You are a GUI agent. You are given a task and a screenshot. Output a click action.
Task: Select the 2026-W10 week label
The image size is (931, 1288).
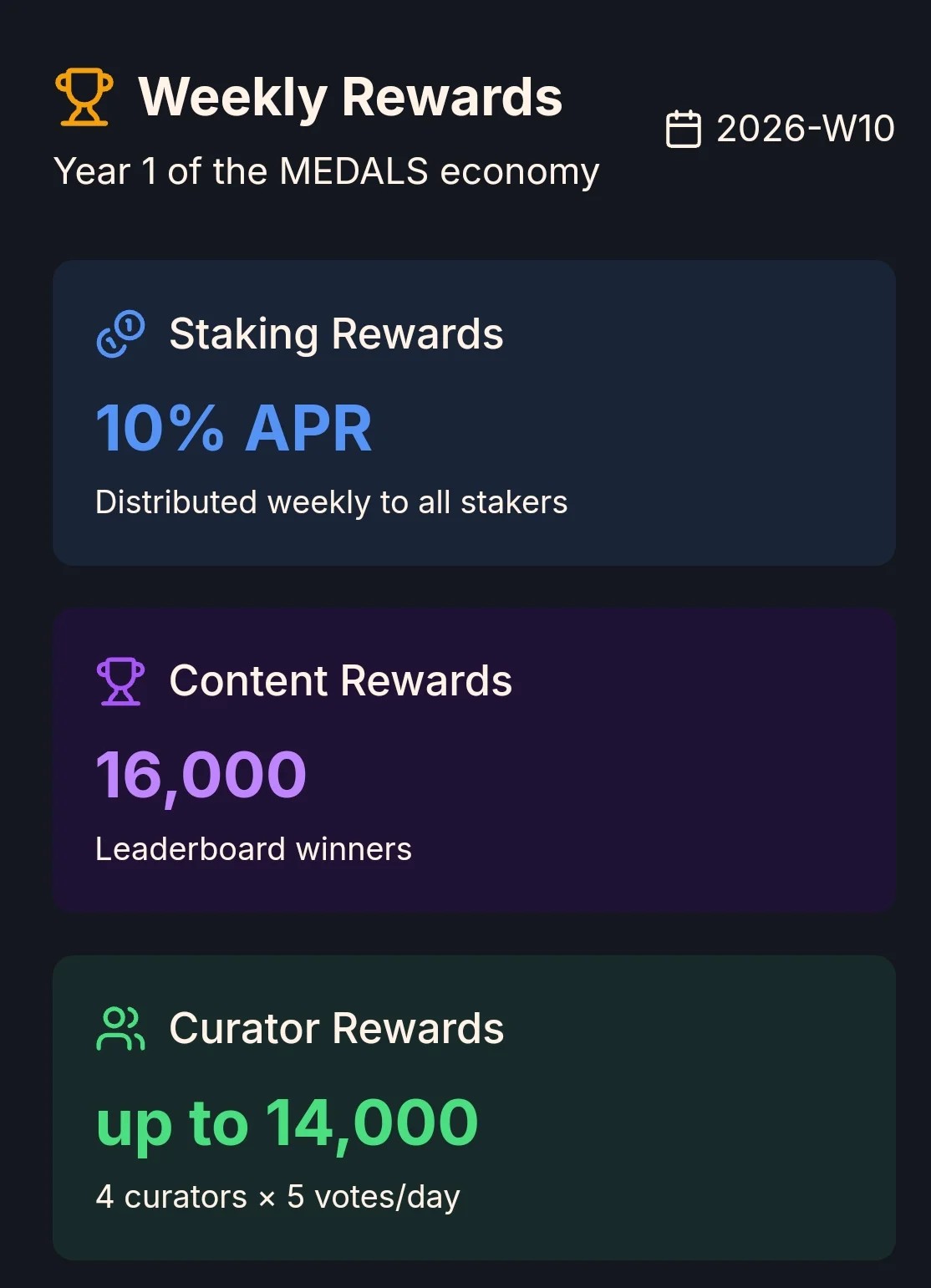805,129
